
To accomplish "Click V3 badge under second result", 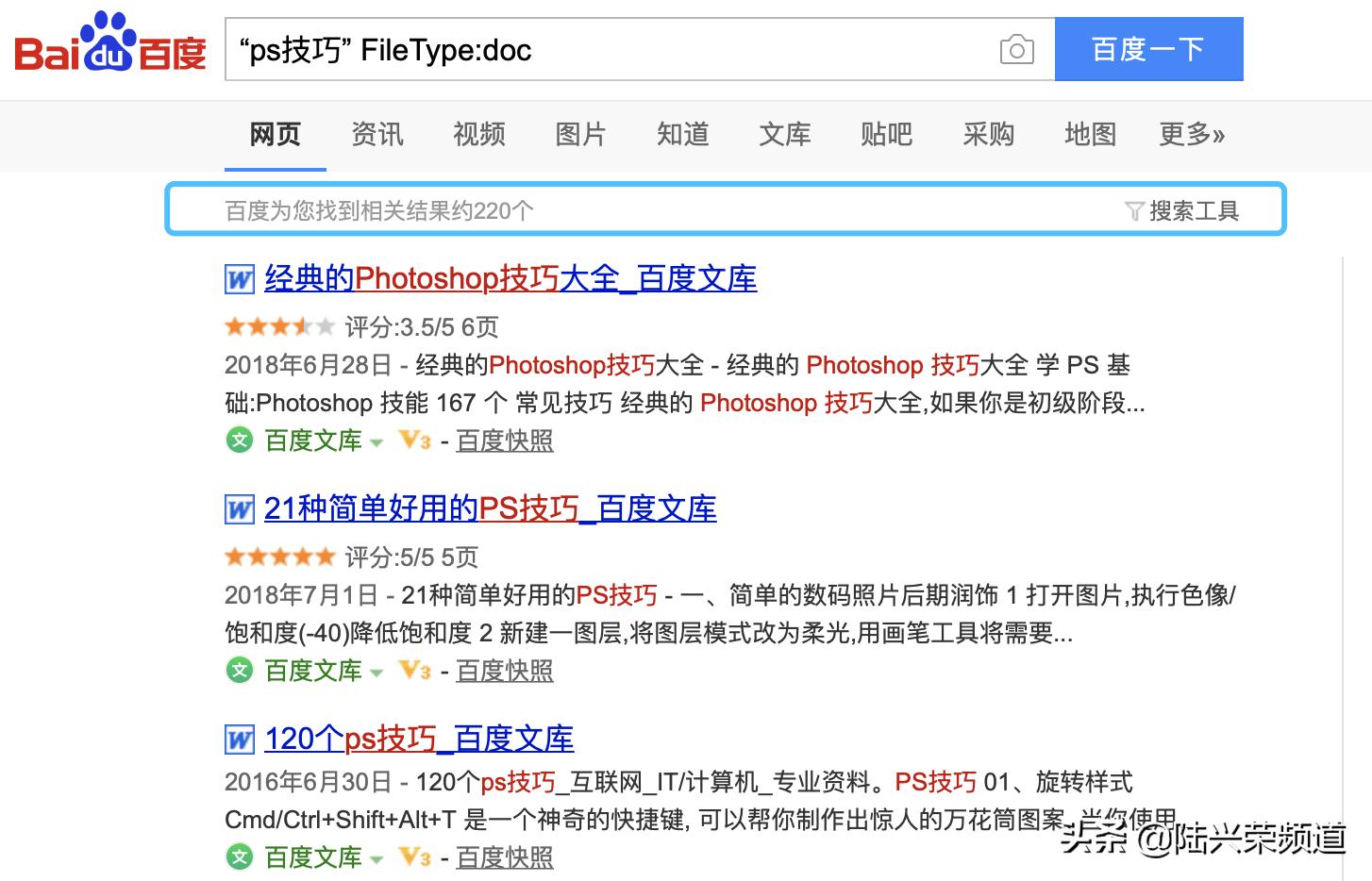I will point(415,670).
